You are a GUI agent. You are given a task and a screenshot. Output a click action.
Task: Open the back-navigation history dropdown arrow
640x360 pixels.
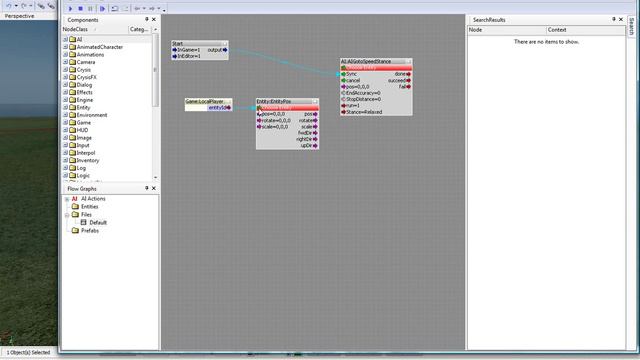pos(144,9)
